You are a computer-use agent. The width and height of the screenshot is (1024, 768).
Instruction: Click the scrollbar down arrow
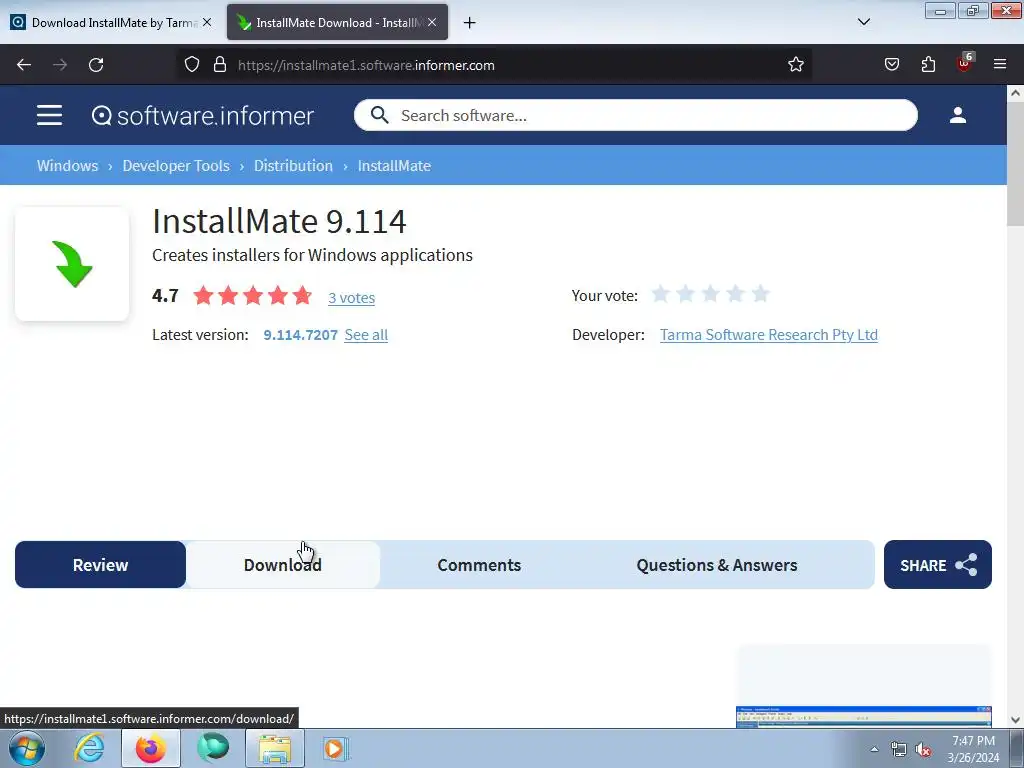coord(1015,720)
